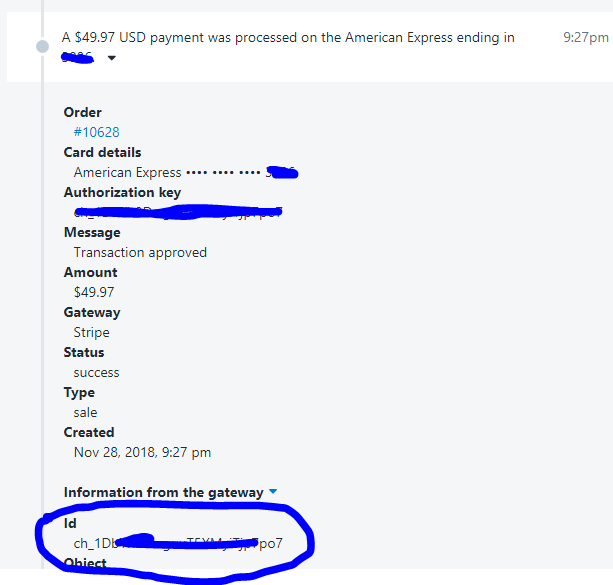Click the Information from the gateway heading
The width and height of the screenshot is (613, 585).
click(163, 492)
